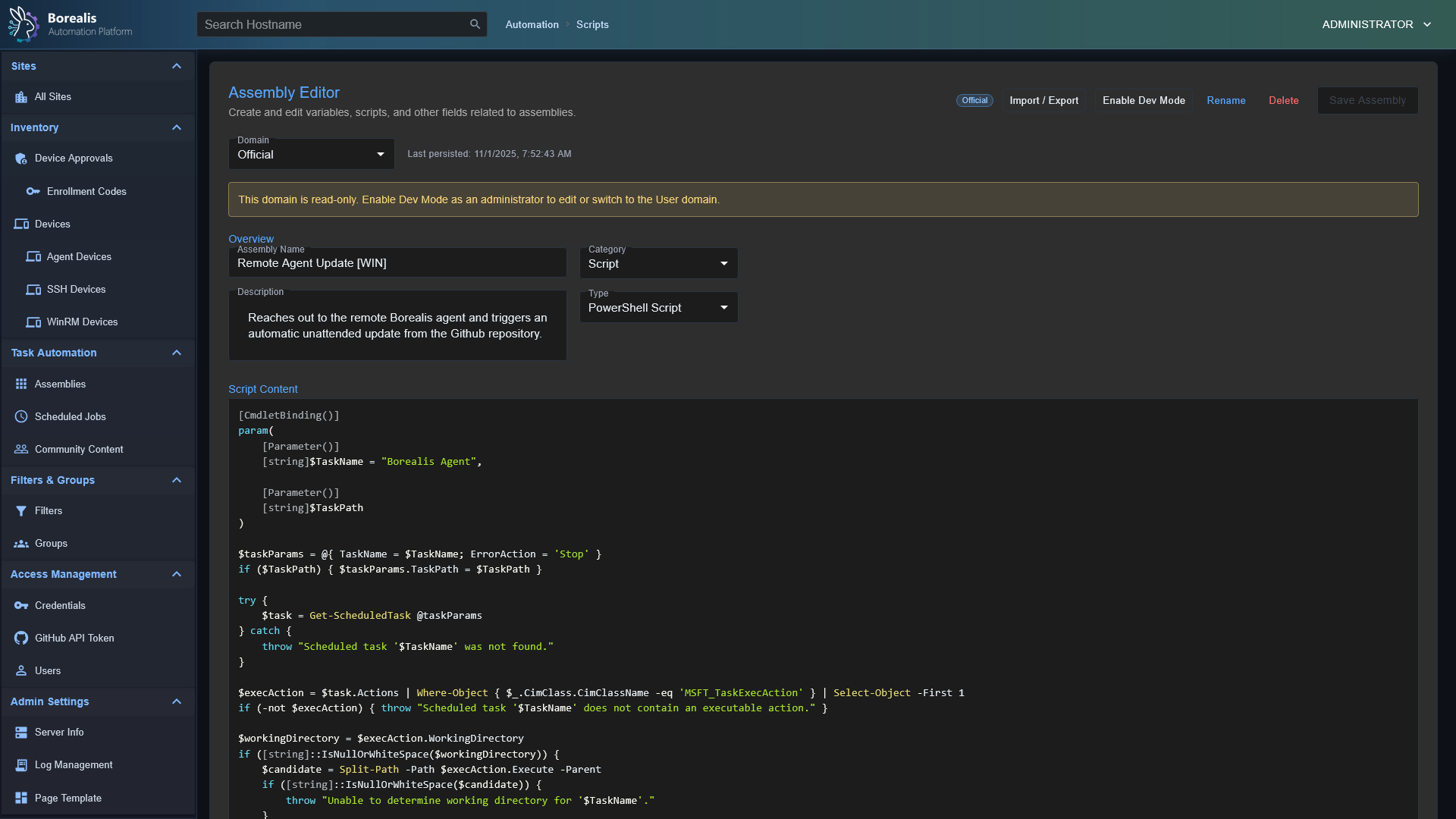Select the Scheduled Jobs icon
This screenshot has width=1456, height=819.
[20, 416]
